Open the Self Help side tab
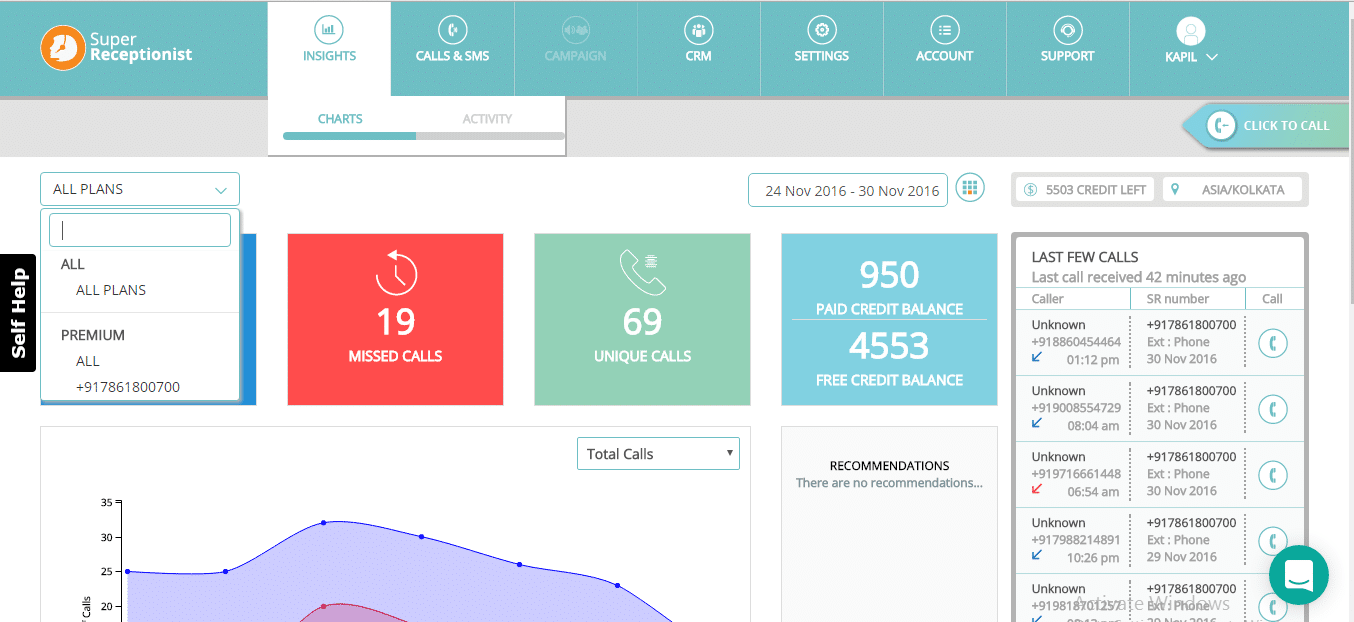1354x622 pixels. click(x=18, y=313)
